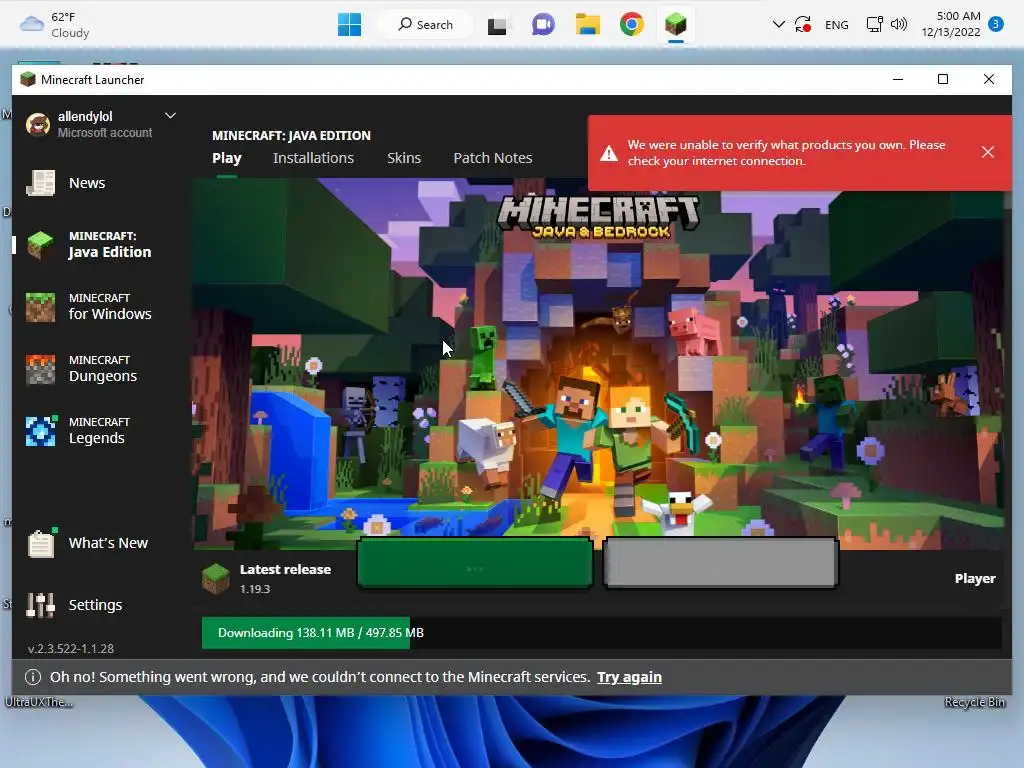Open the Windows Start button

coord(349,25)
